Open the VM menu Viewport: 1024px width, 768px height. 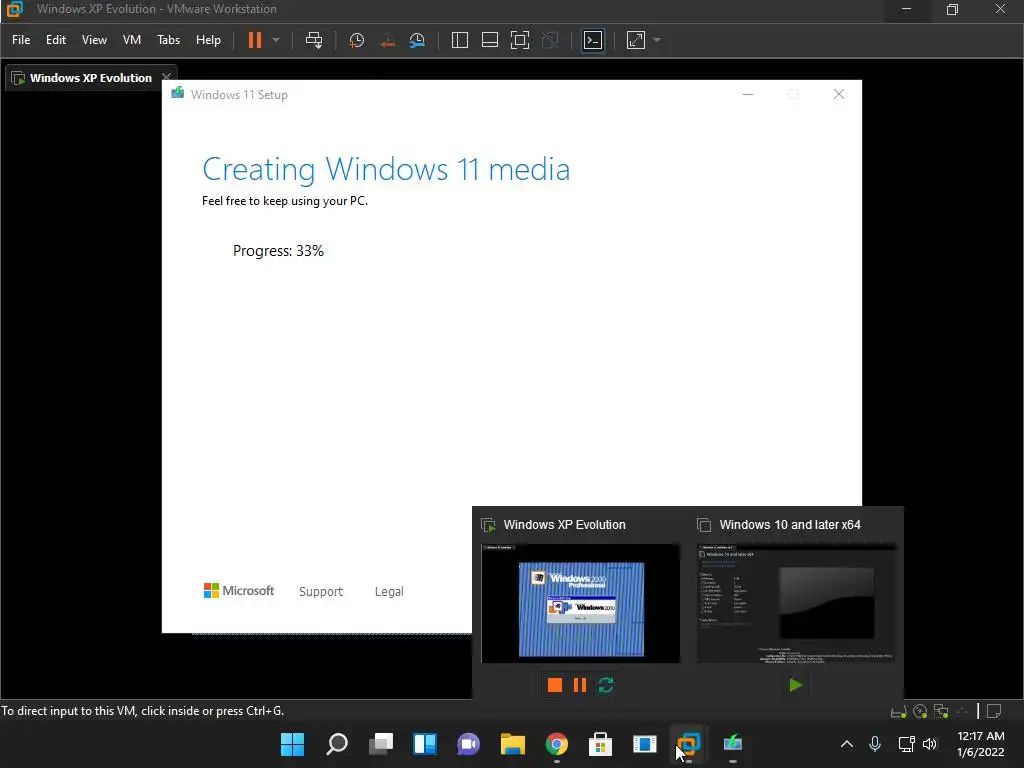tap(132, 40)
